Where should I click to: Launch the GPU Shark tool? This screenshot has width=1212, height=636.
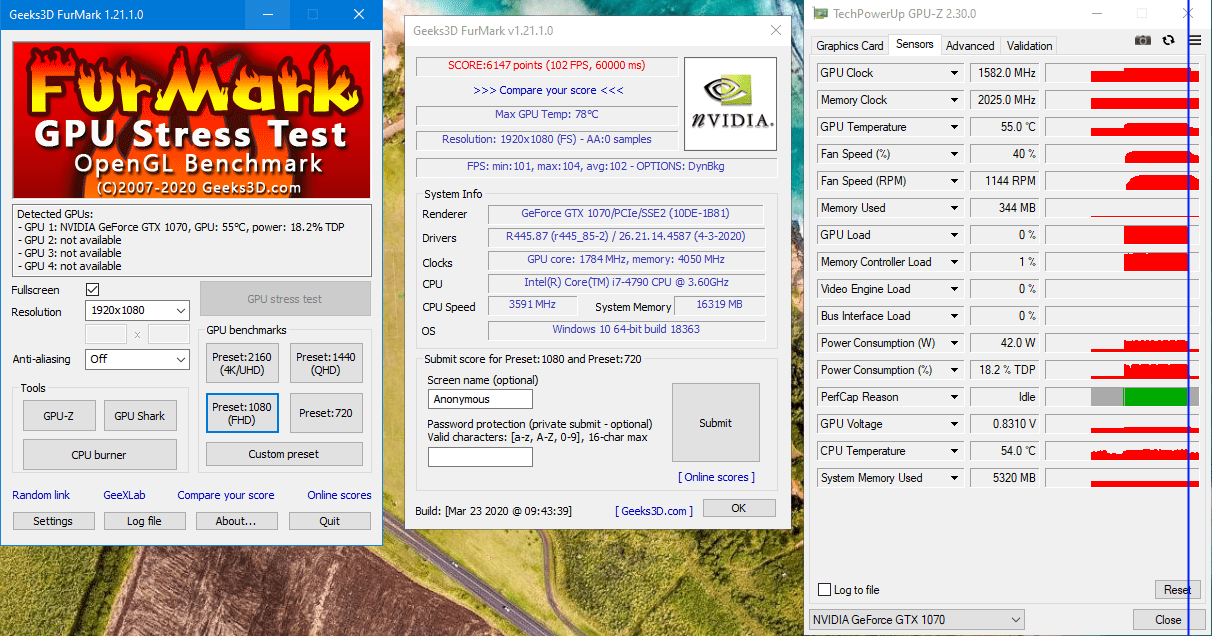pyautogui.click(x=138, y=416)
